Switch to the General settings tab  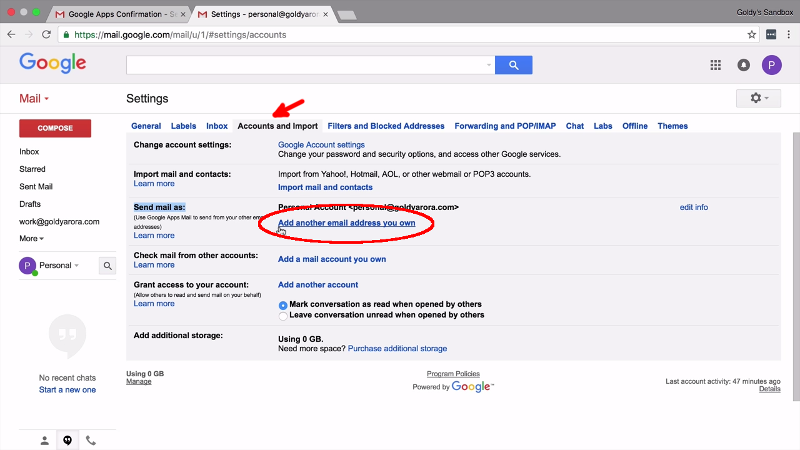(146, 126)
